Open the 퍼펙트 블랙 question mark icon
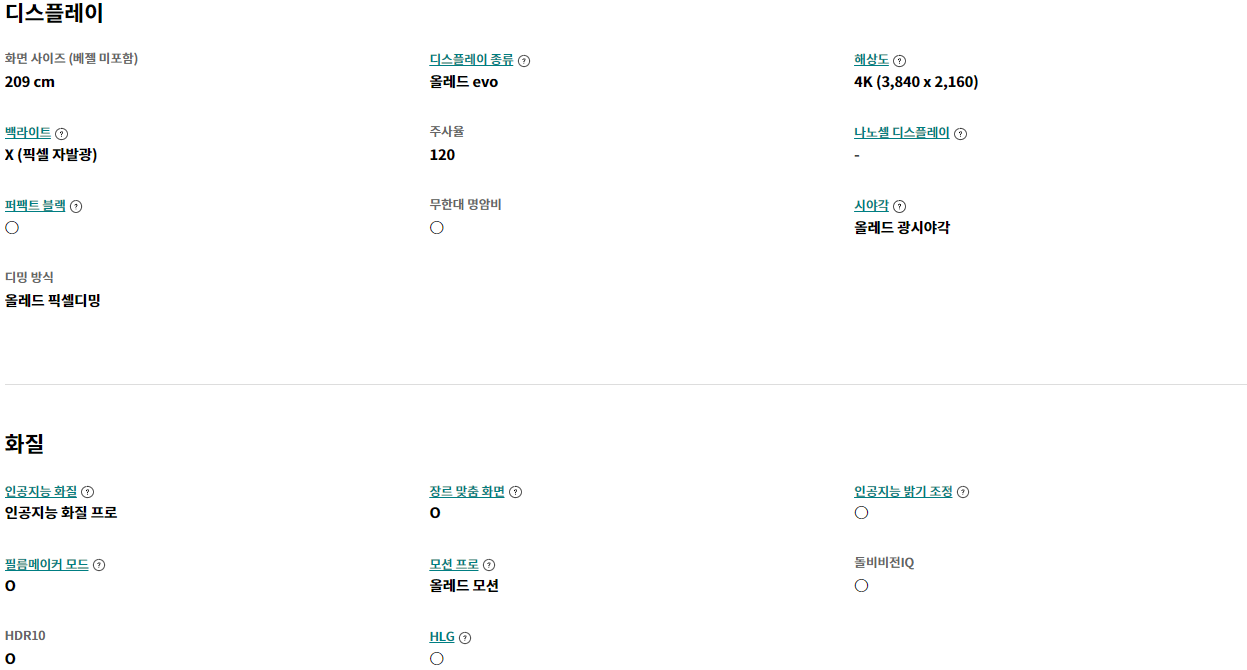The image size is (1247, 670). (x=76, y=207)
